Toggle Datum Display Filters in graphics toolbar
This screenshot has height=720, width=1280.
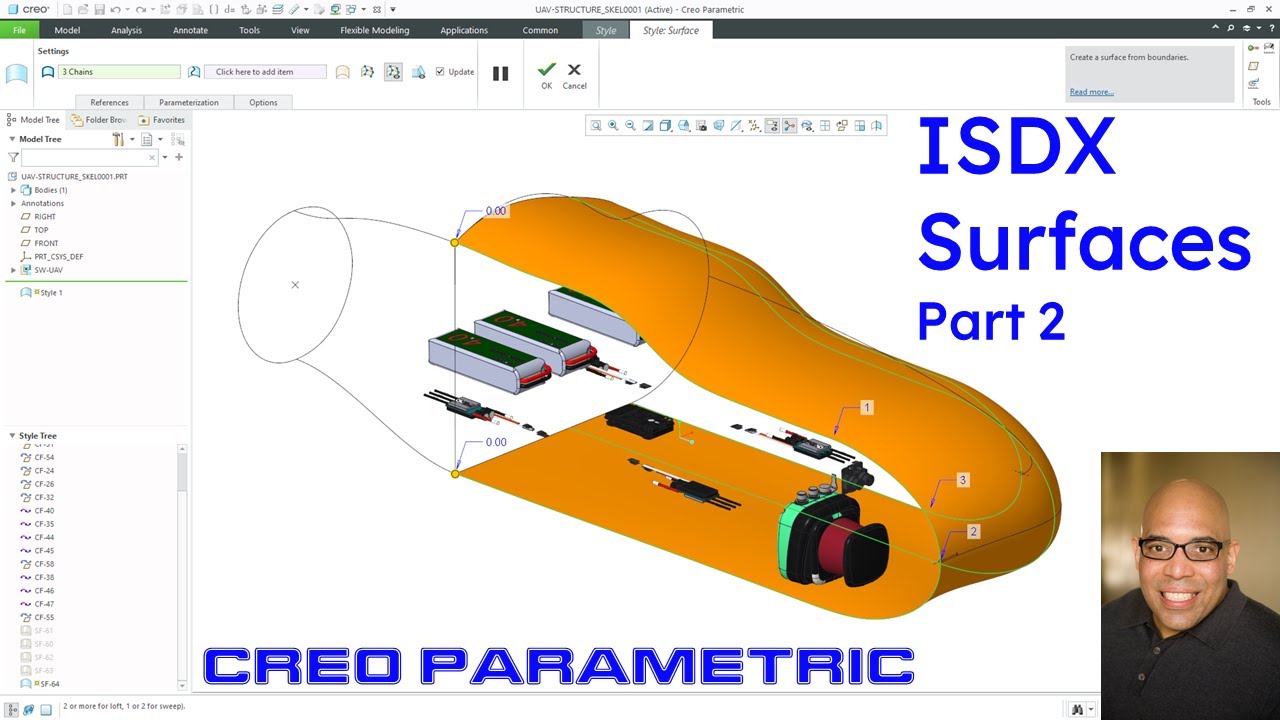pyautogui.click(x=754, y=126)
